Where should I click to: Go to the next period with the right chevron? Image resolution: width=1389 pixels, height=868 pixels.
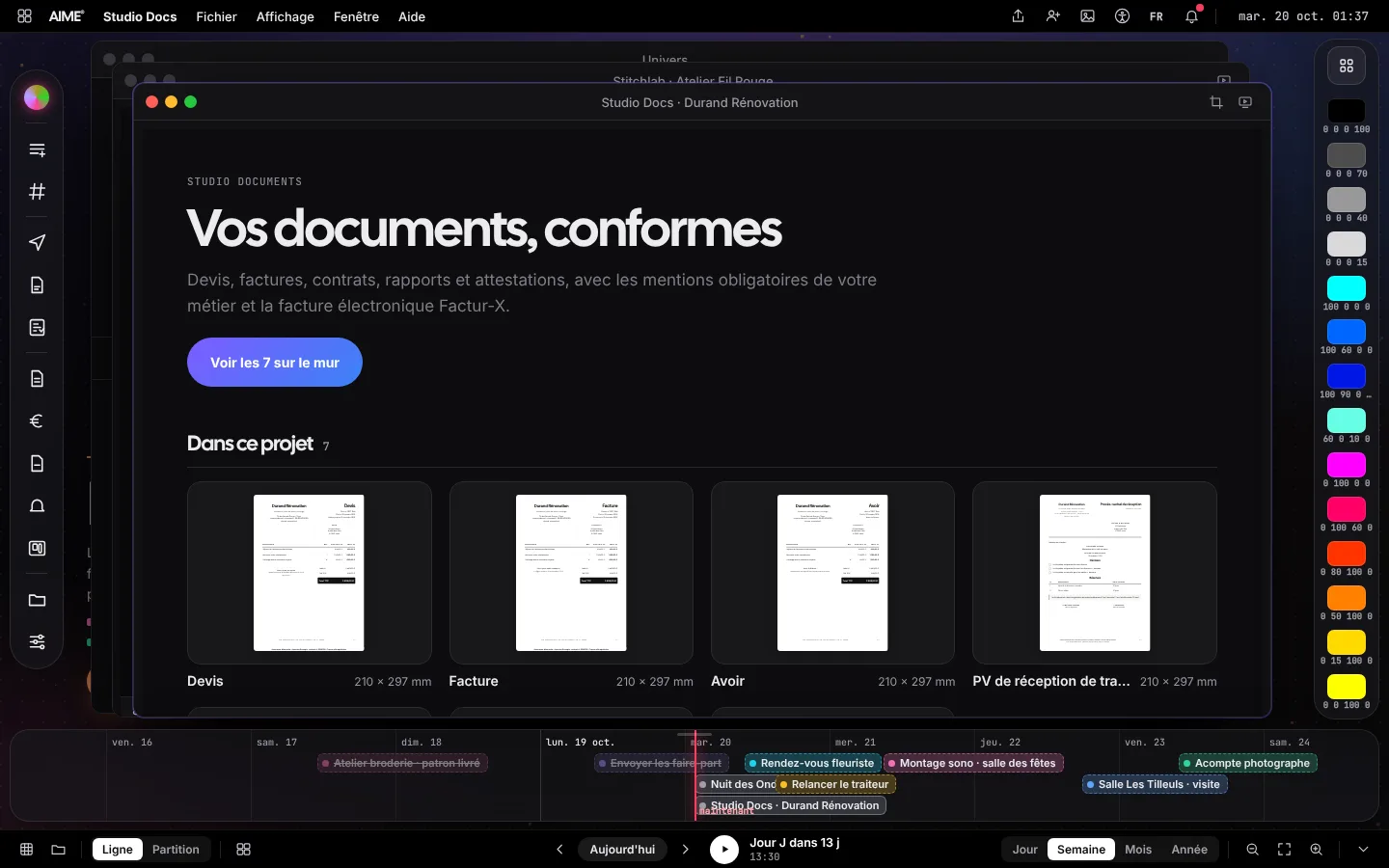click(x=686, y=850)
